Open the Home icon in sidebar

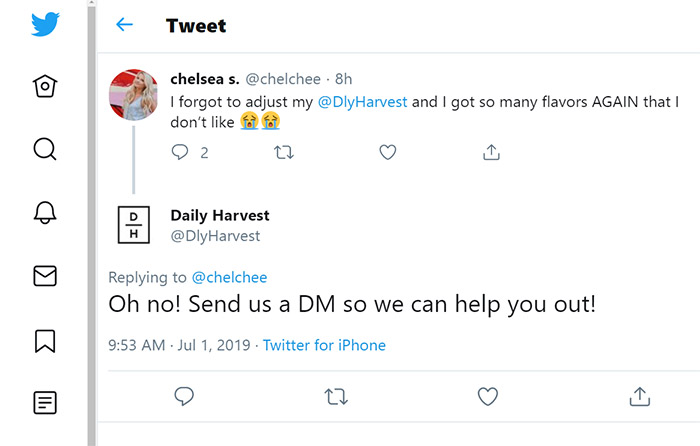pyautogui.click(x=45, y=86)
